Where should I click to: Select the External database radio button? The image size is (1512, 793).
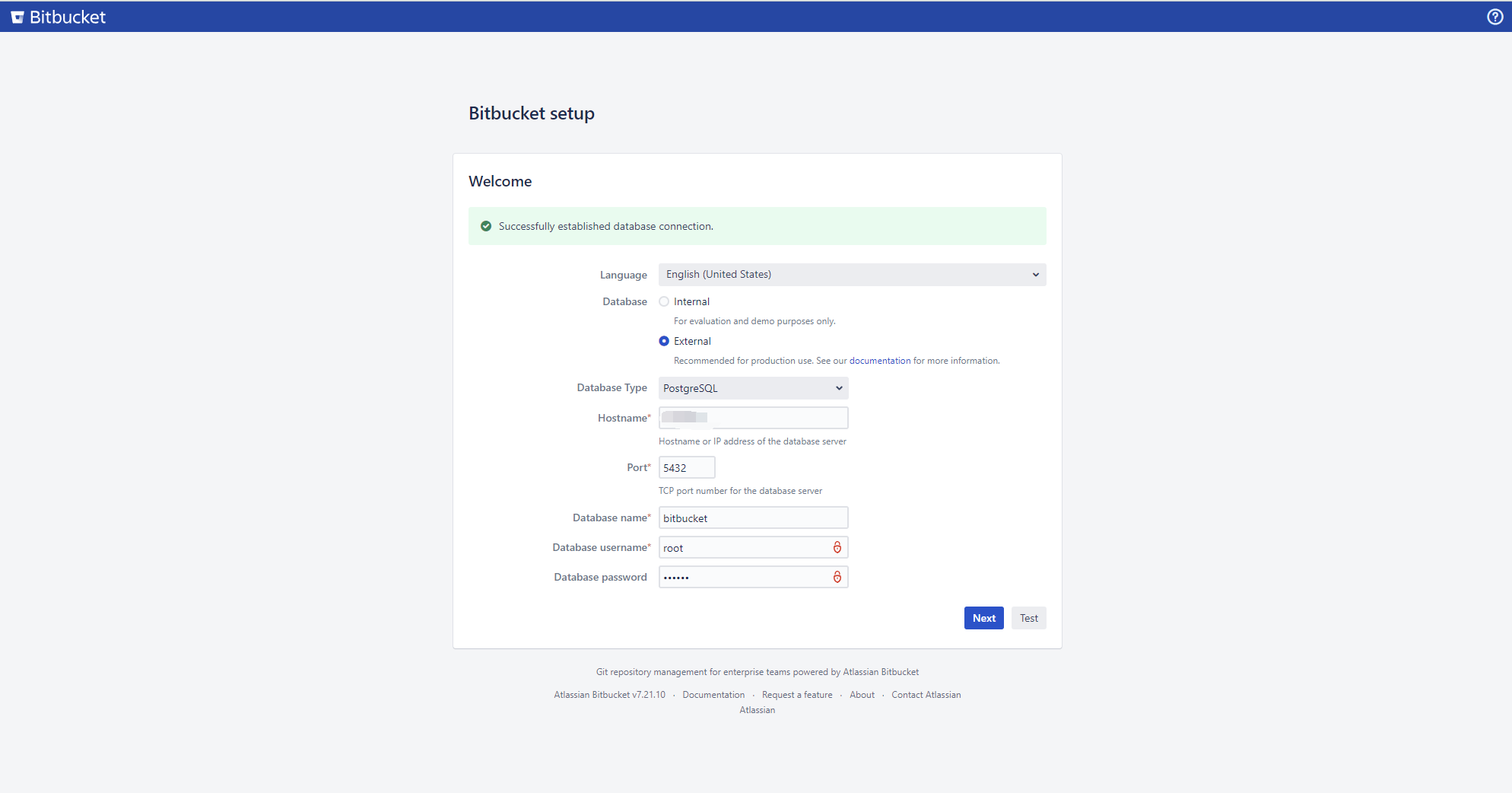(x=664, y=341)
